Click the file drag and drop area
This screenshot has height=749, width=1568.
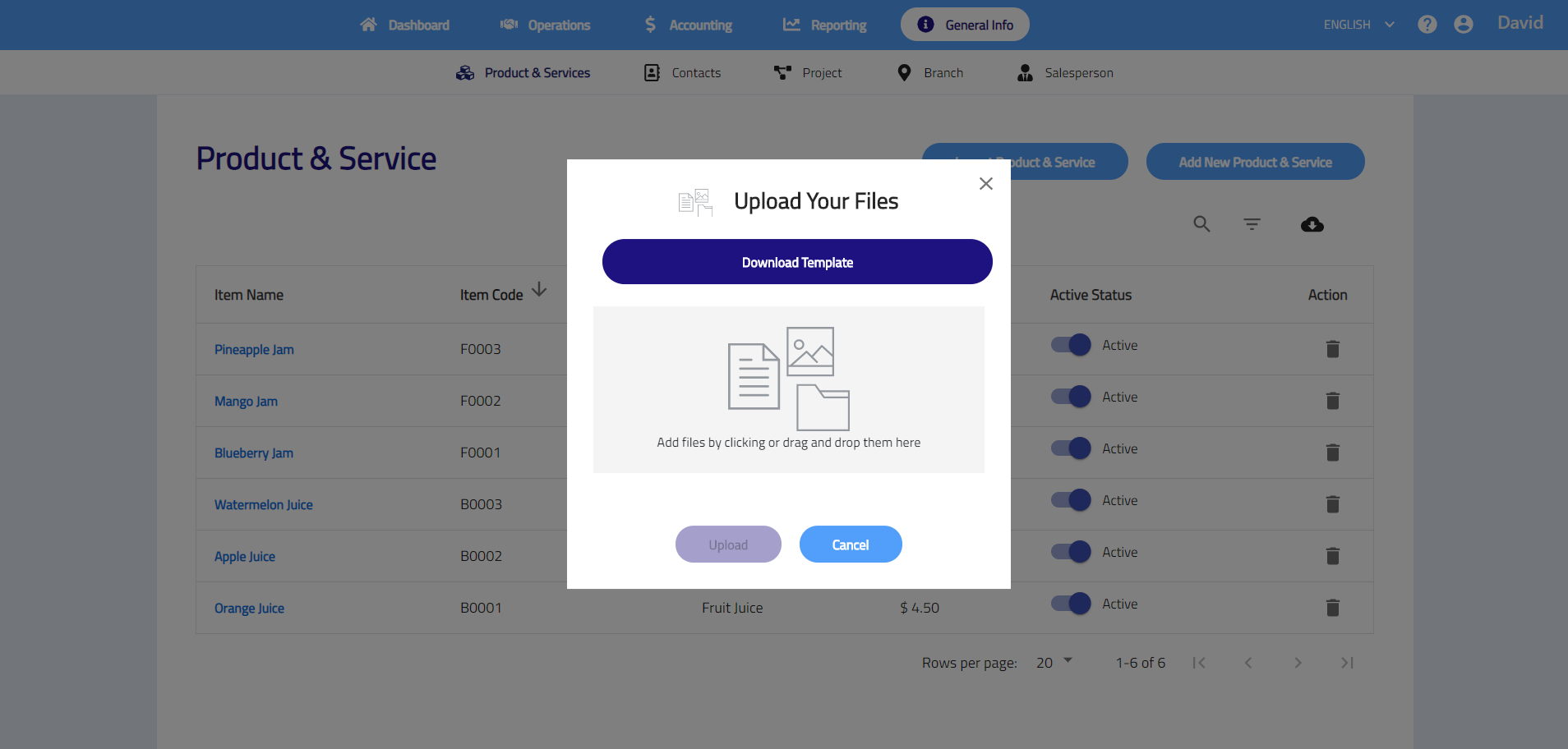pyautogui.click(x=788, y=389)
